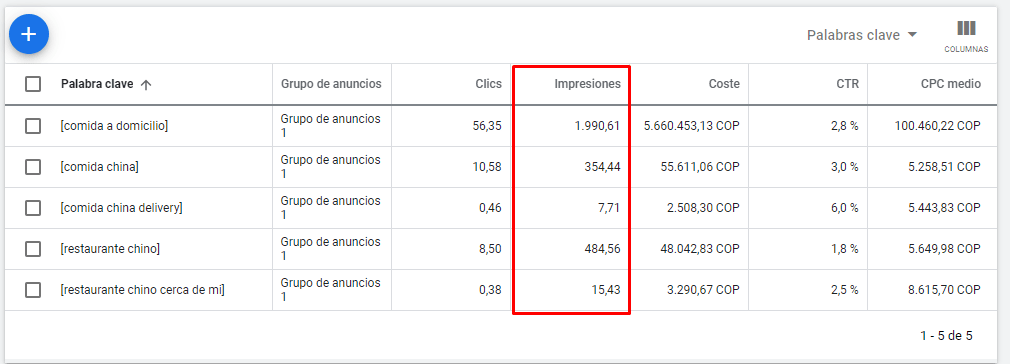
Task: Open the [comida a domicilio] keyword
Action: 114,126
